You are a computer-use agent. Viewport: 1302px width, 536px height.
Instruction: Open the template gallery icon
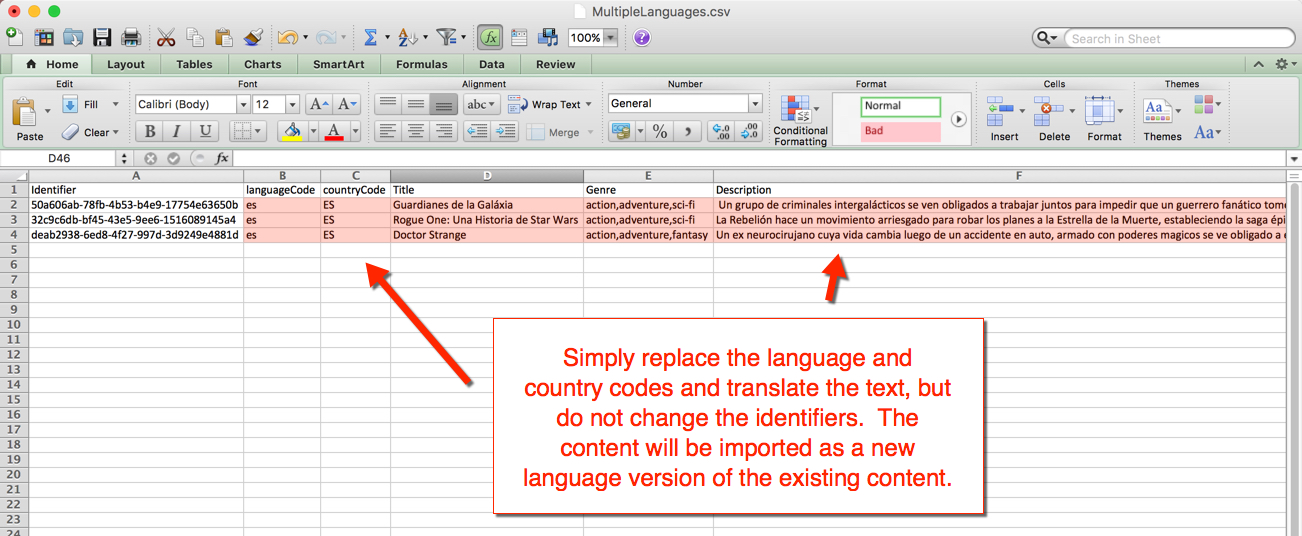pos(44,37)
